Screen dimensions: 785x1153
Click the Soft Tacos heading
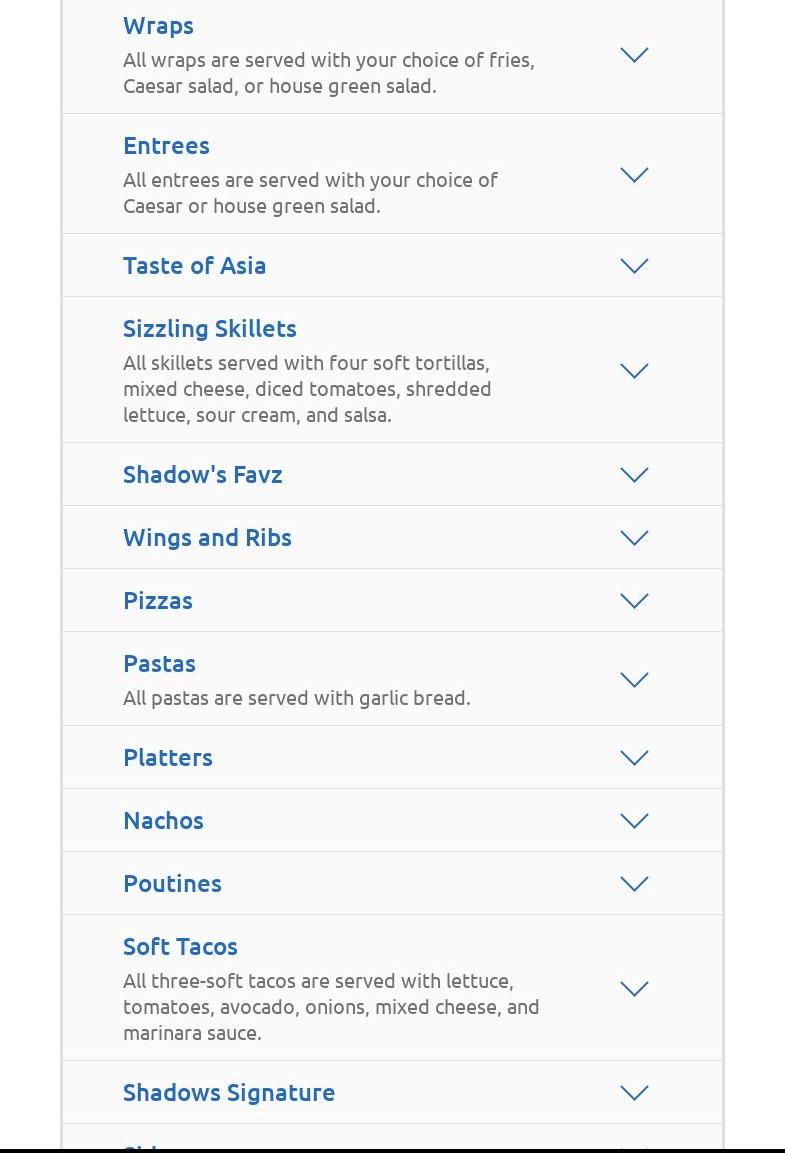[x=180, y=947]
